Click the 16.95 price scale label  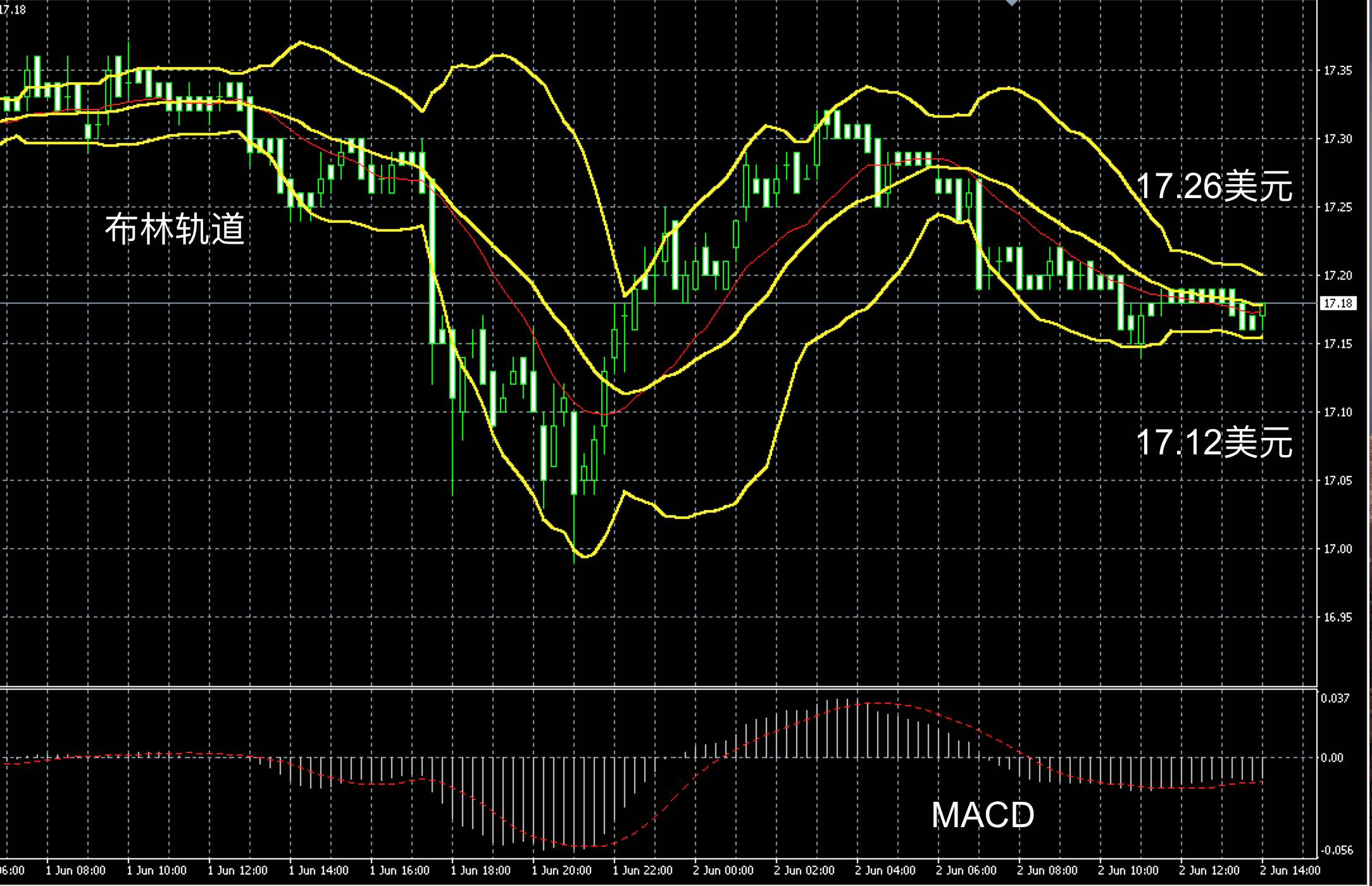(1338, 617)
